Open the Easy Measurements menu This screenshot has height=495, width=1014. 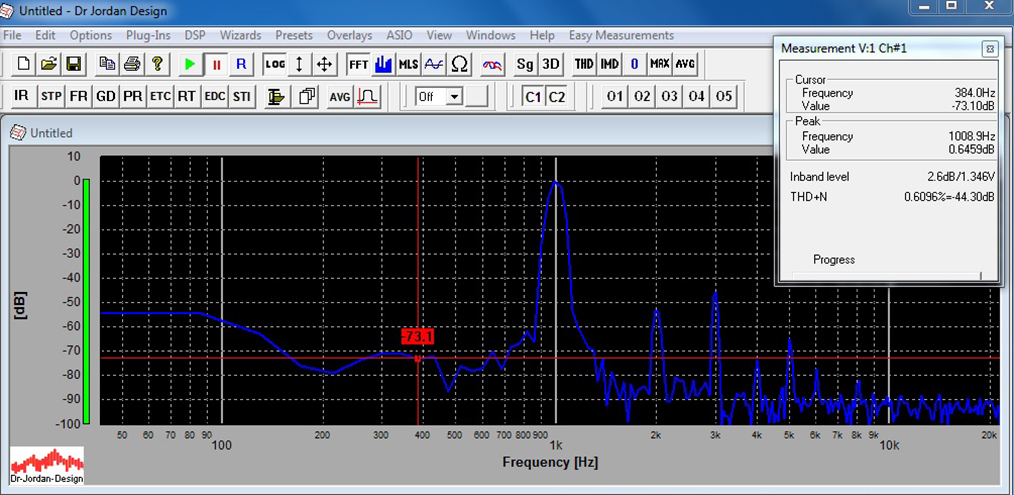(621, 35)
